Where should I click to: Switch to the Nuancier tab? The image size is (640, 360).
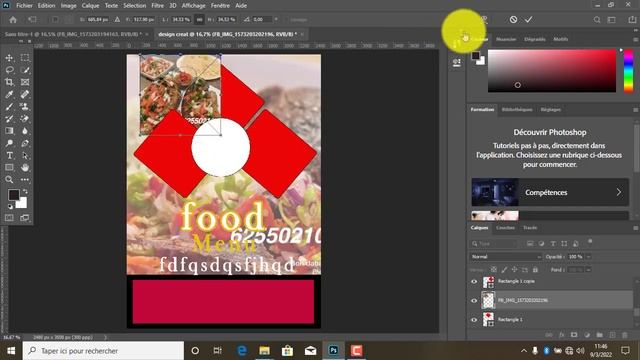506,39
